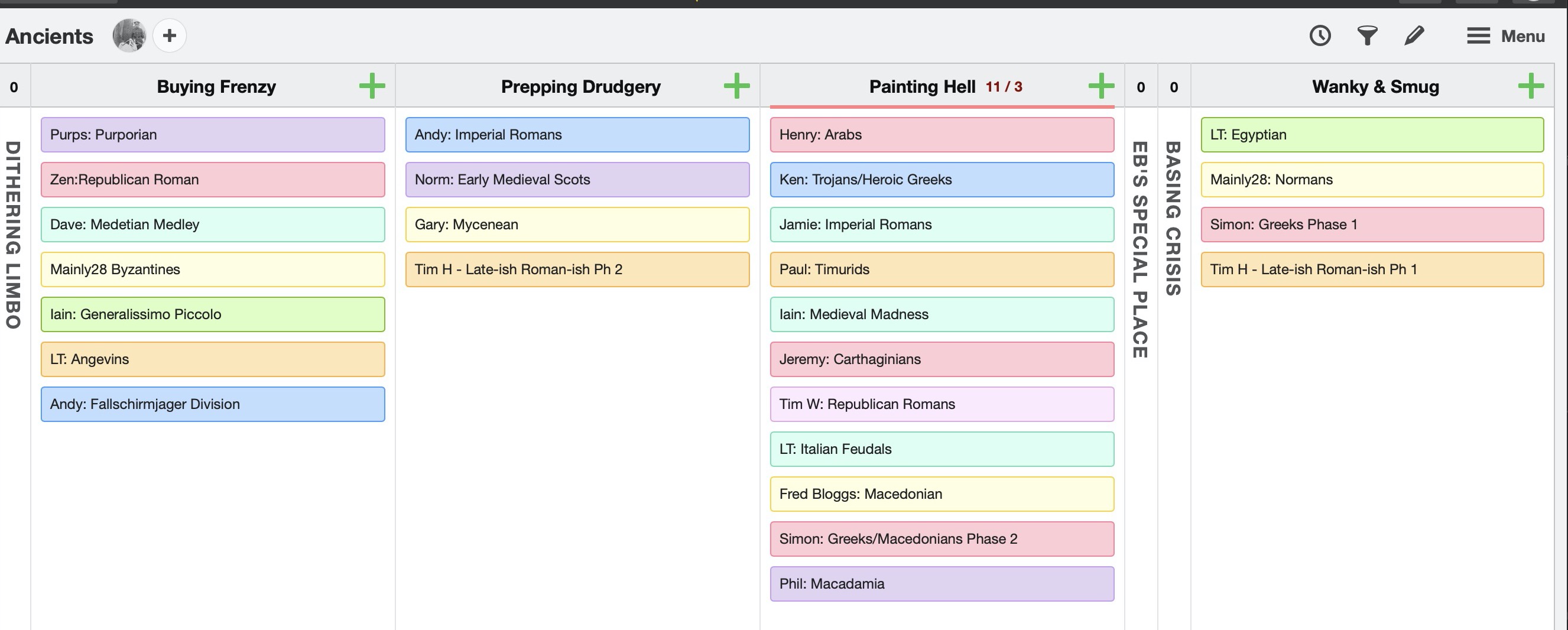
Task: Open the Purps: Purporian card
Action: pyautogui.click(x=212, y=135)
